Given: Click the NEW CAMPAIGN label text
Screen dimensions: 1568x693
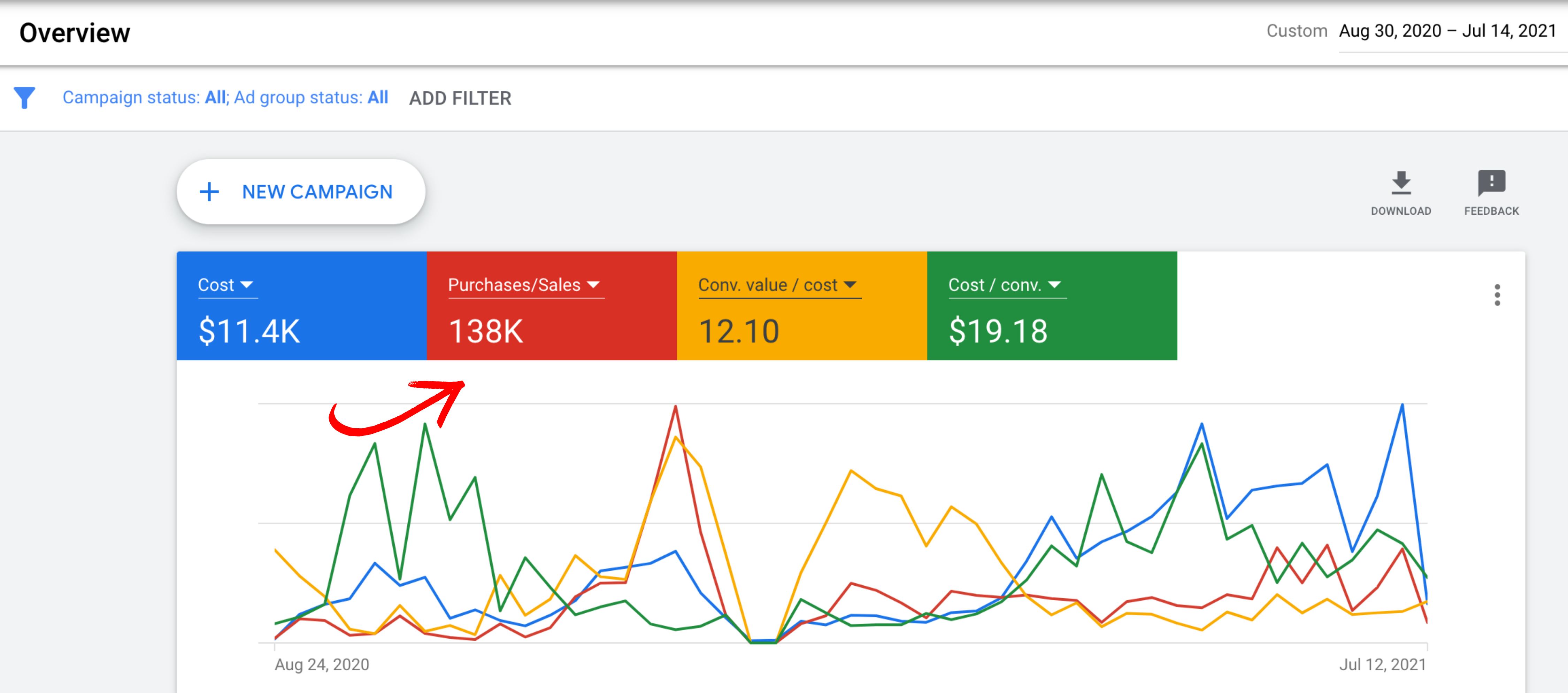Looking at the screenshot, I should (317, 192).
